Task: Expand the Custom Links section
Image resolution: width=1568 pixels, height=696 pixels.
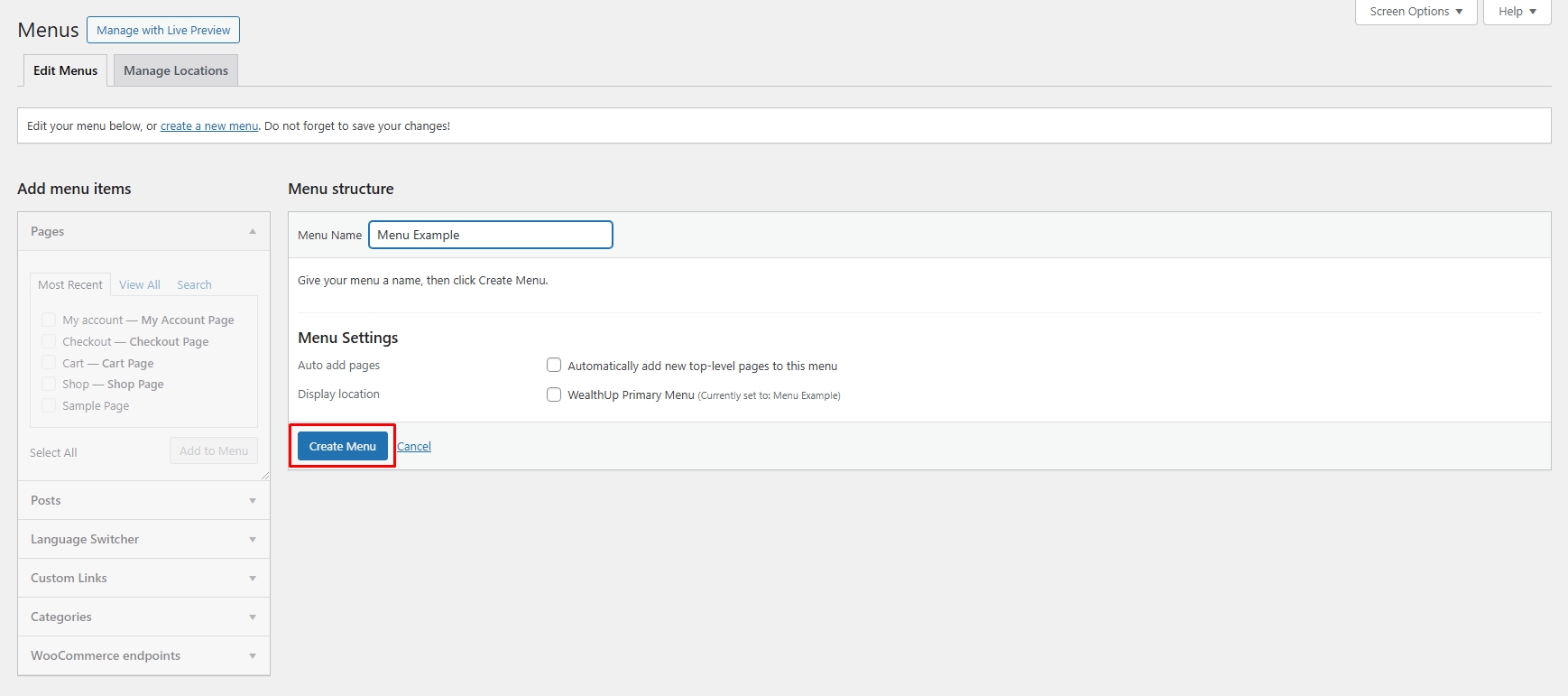Action: (253, 579)
